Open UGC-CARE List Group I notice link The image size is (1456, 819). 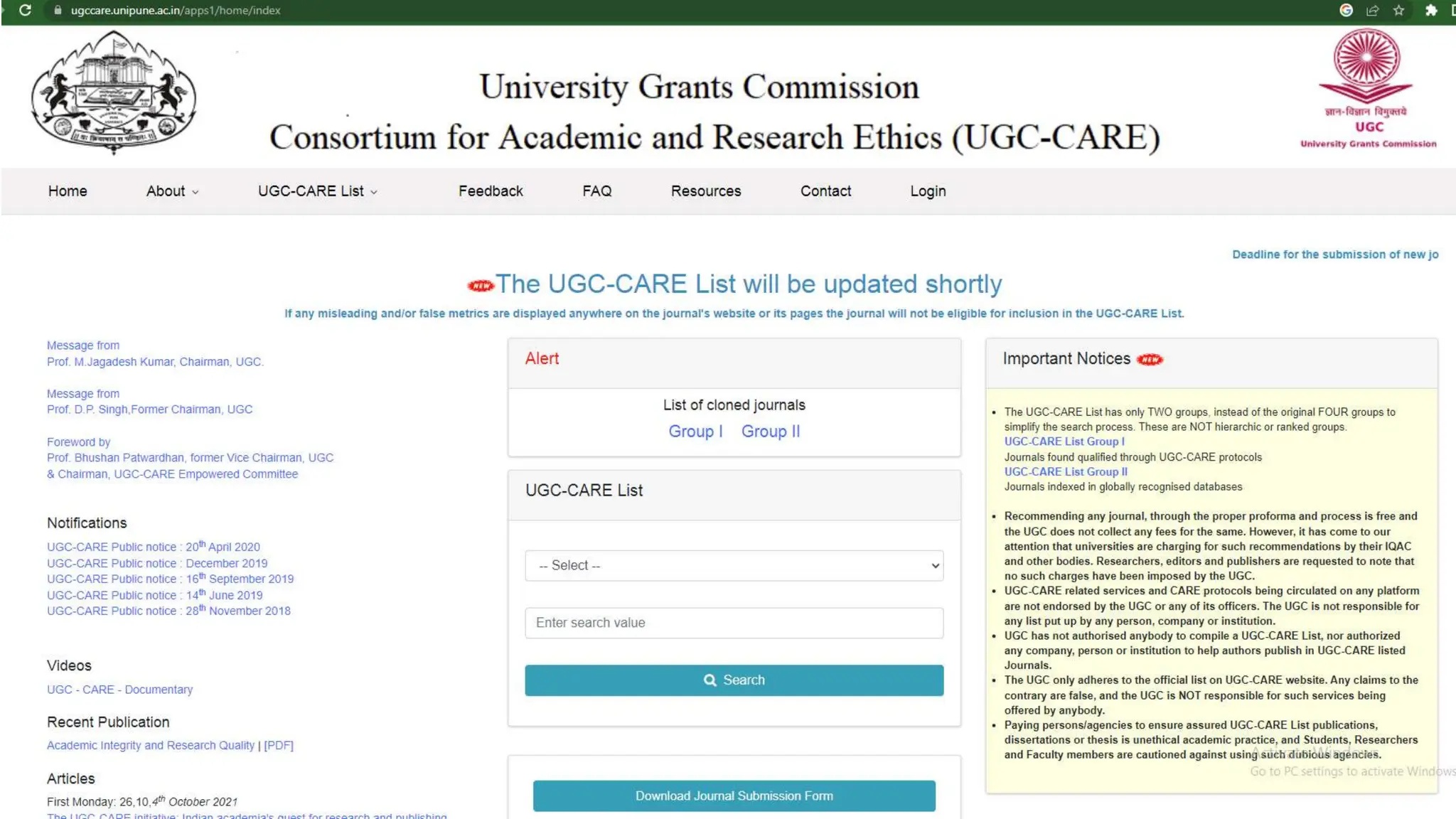[1064, 441]
